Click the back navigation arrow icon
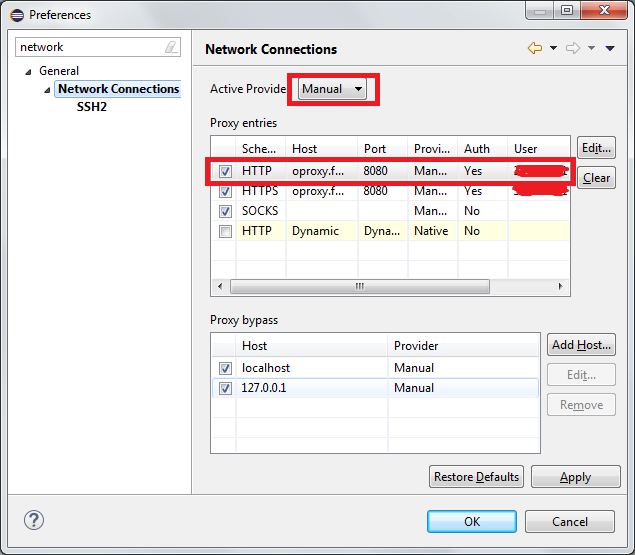The width and height of the screenshot is (635, 555). point(535,48)
